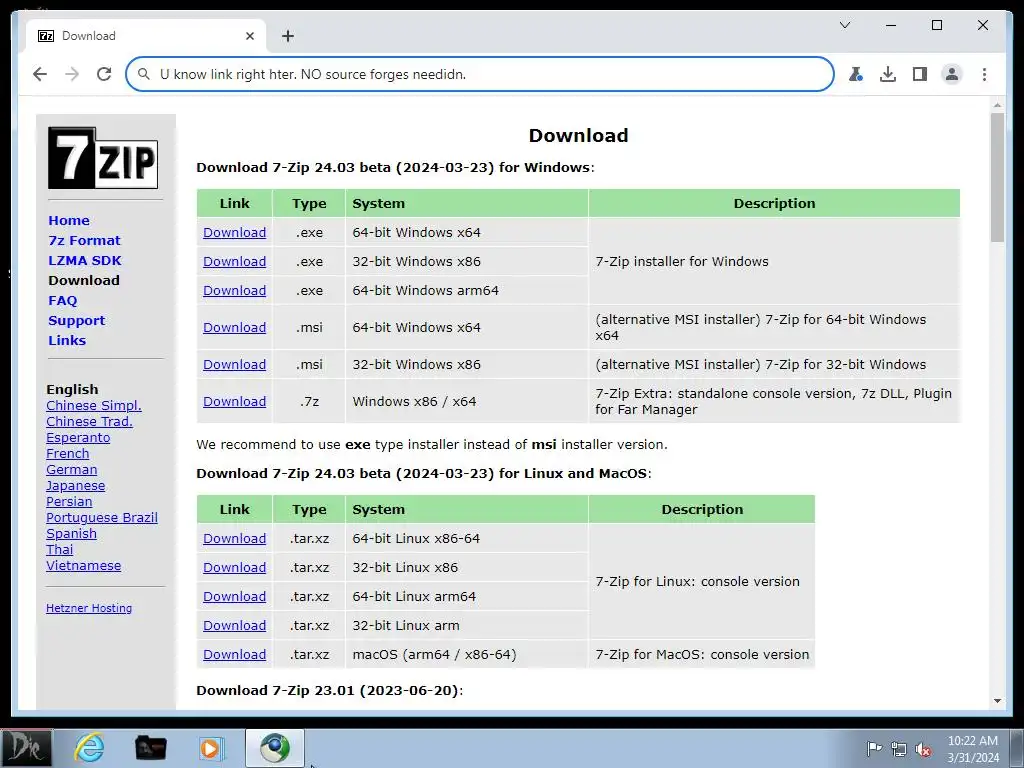Open the profile avatar icon
This screenshot has width=1024, height=768.
(x=952, y=74)
